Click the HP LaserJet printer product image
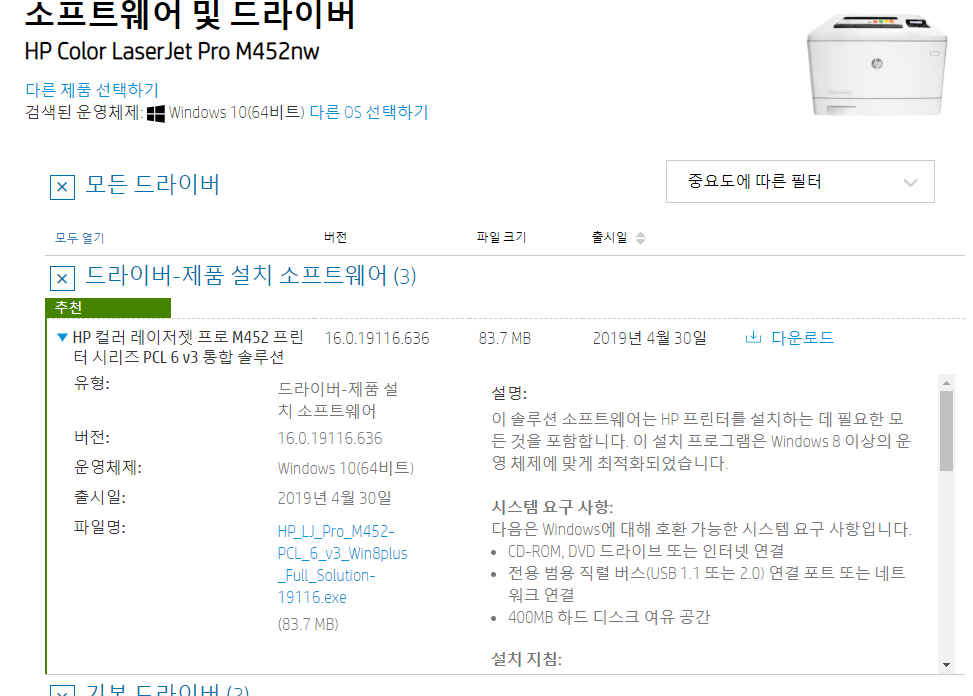The image size is (973, 696). (876, 64)
